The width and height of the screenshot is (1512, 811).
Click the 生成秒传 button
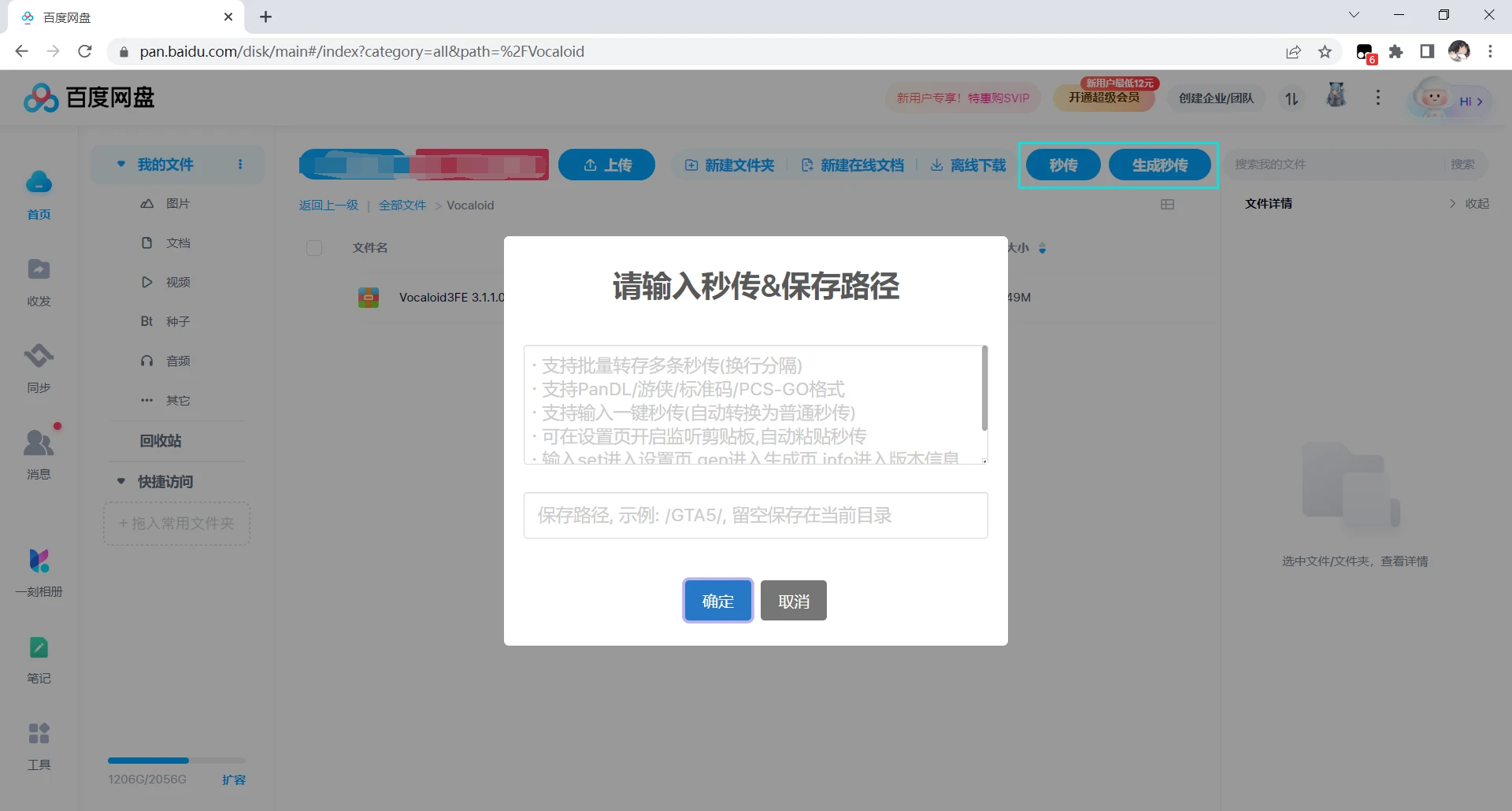(x=1160, y=165)
